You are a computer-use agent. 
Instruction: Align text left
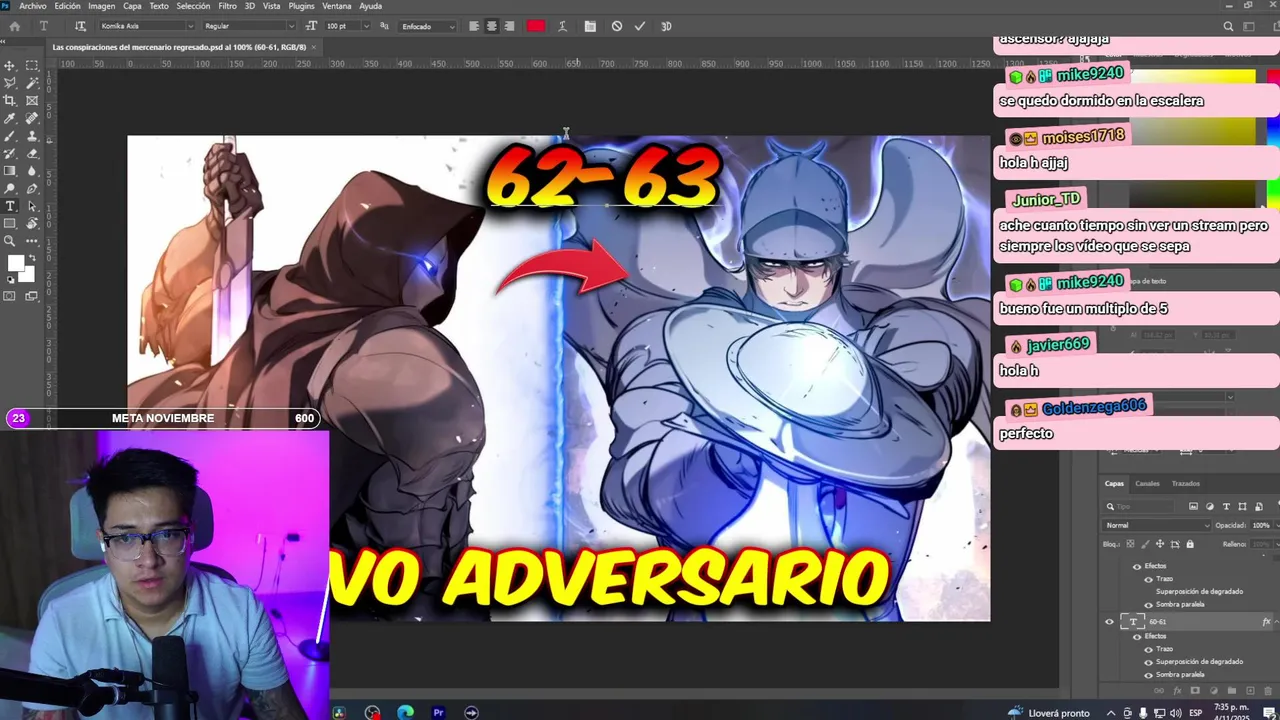pyautogui.click(x=474, y=26)
